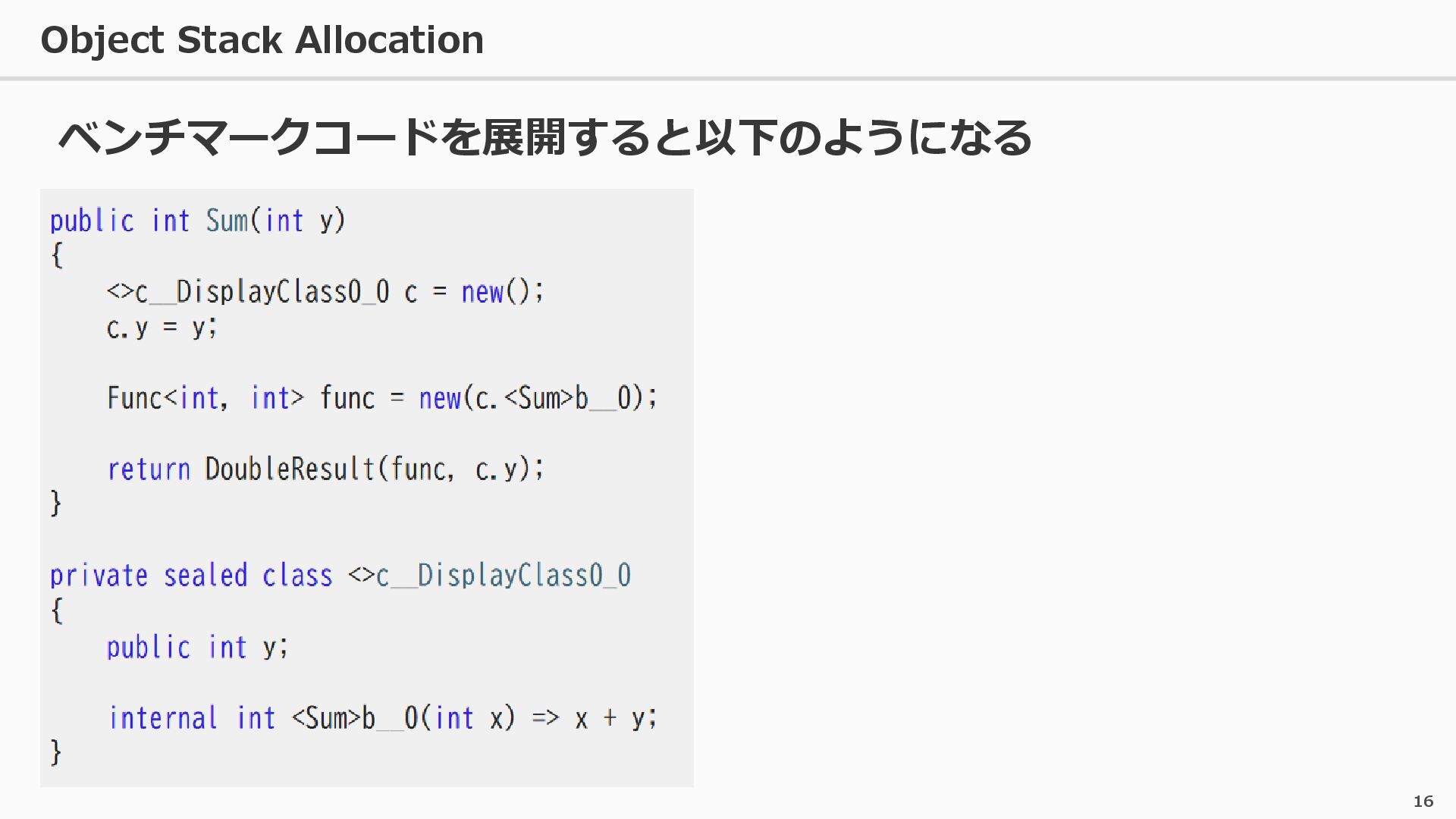Click 'new(c.<Sum>b__0)' delegate creation
1456x819 pixels.
click(x=537, y=398)
